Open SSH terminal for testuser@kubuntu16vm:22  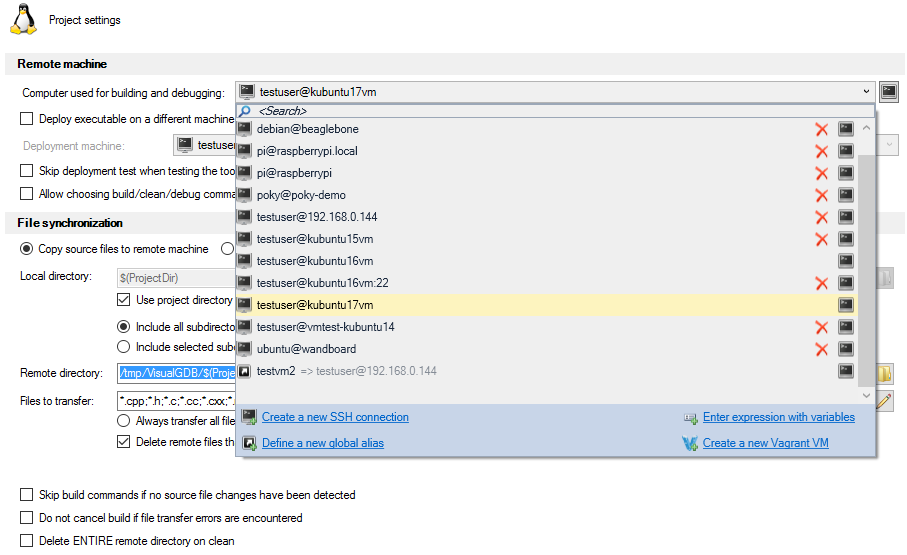pos(846,282)
